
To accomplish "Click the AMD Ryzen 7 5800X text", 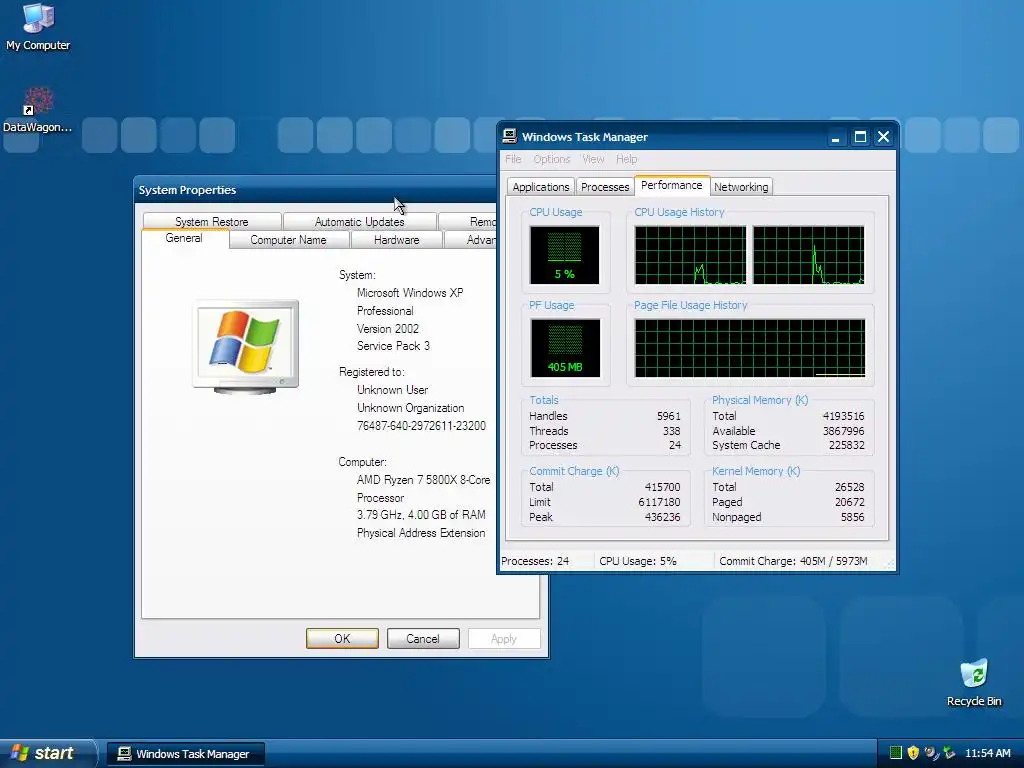I will coord(423,480).
